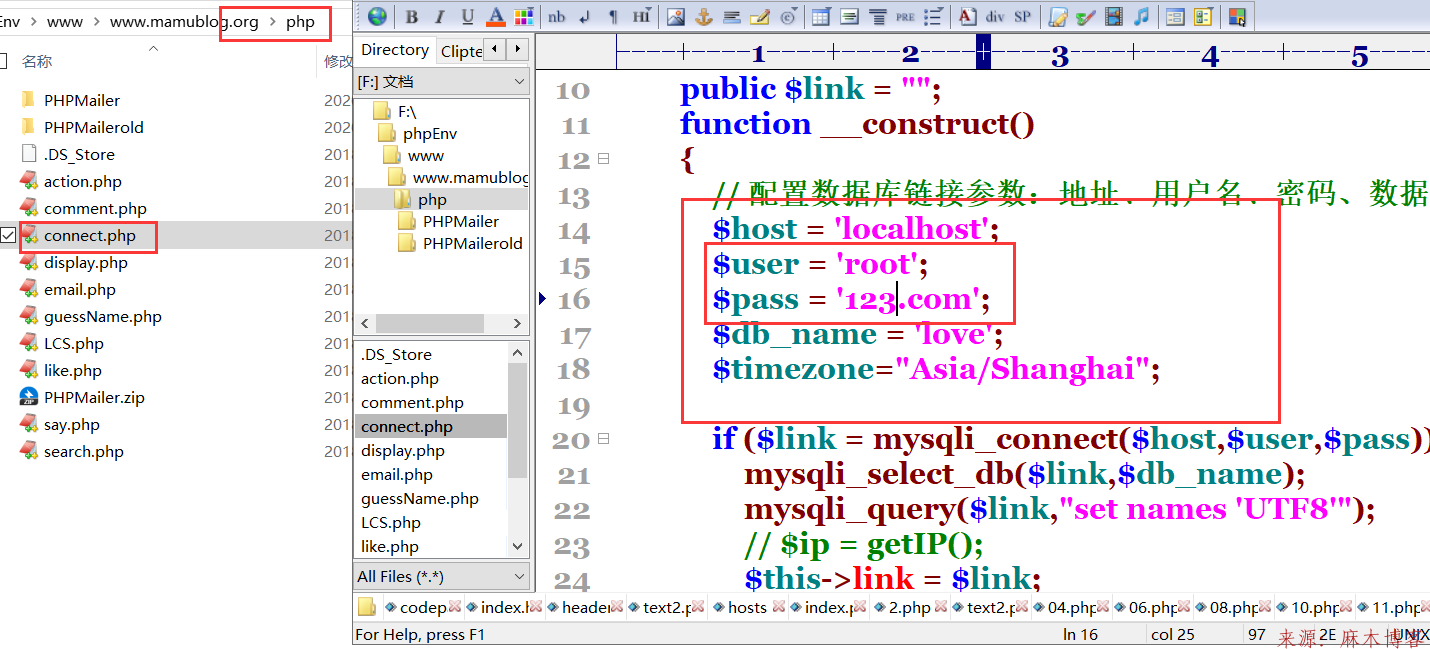This screenshot has height=649, width=1430.
Task: Select the PHPMailerold folder in directory tree
Action: coord(472,243)
